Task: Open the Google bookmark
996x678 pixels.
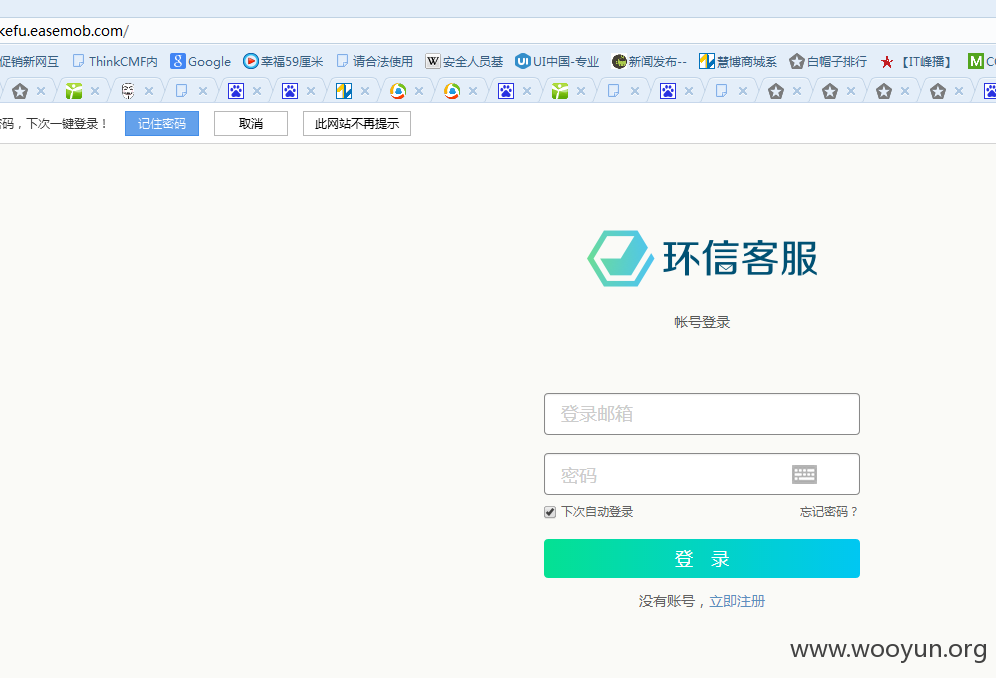Action: click(x=200, y=62)
